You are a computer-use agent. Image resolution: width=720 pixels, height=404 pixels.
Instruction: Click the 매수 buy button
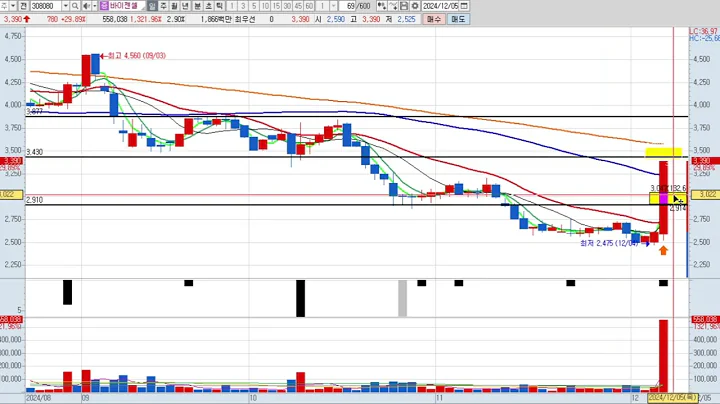(433, 19)
